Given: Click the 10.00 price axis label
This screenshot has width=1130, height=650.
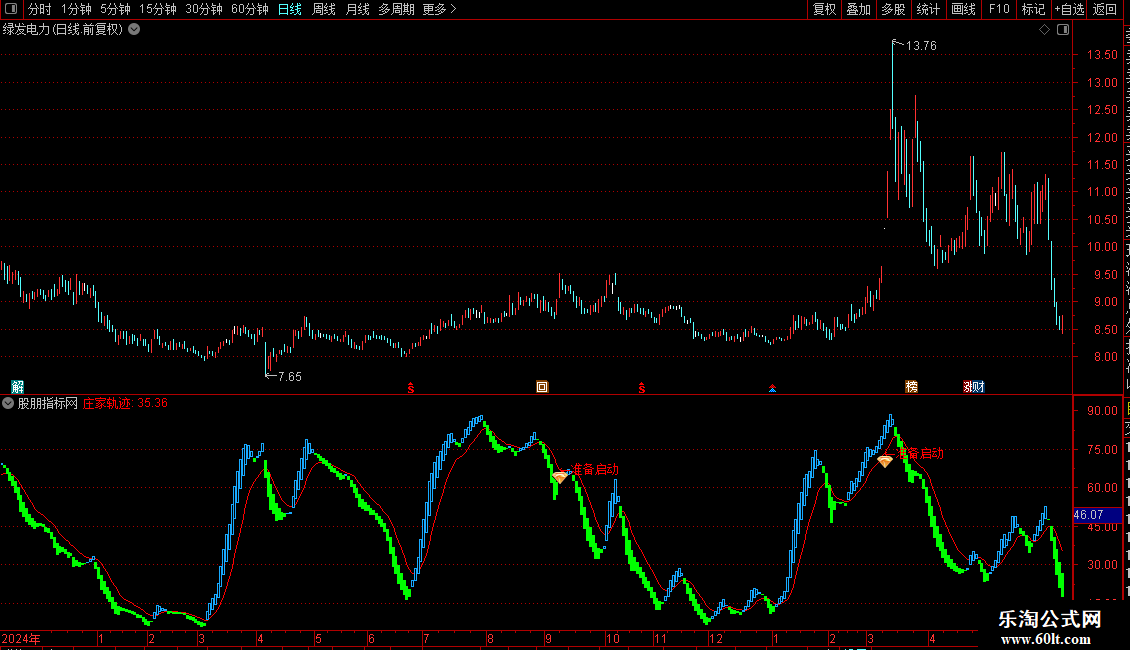Looking at the screenshot, I should pyautogui.click(x=1102, y=247).
